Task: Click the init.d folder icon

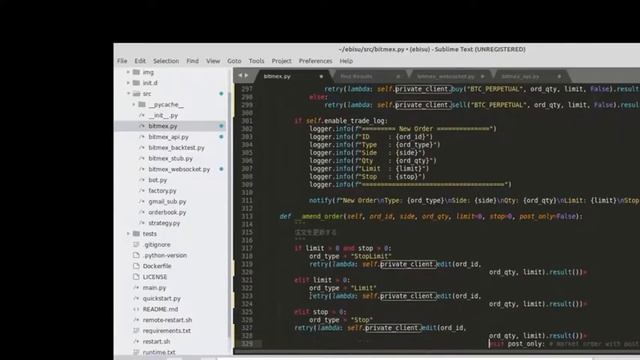Action: pyautogui.click(x=136, y=82)
